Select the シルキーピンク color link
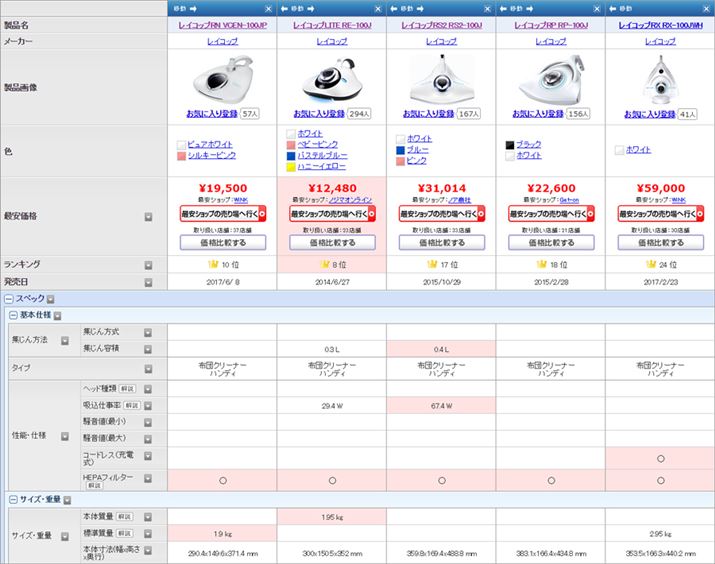Screen dimensions: 715x564 pos(211,155)
